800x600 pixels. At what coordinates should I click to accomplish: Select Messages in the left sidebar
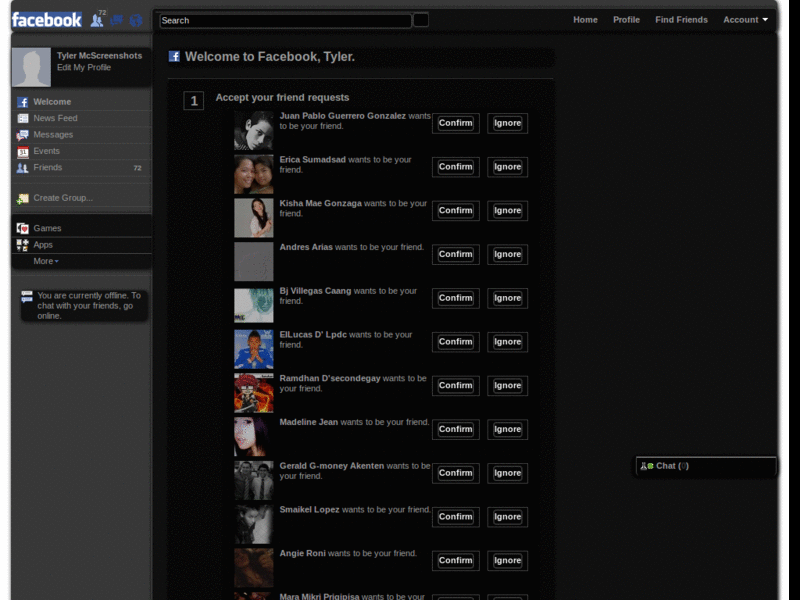(x=53, y=135)
